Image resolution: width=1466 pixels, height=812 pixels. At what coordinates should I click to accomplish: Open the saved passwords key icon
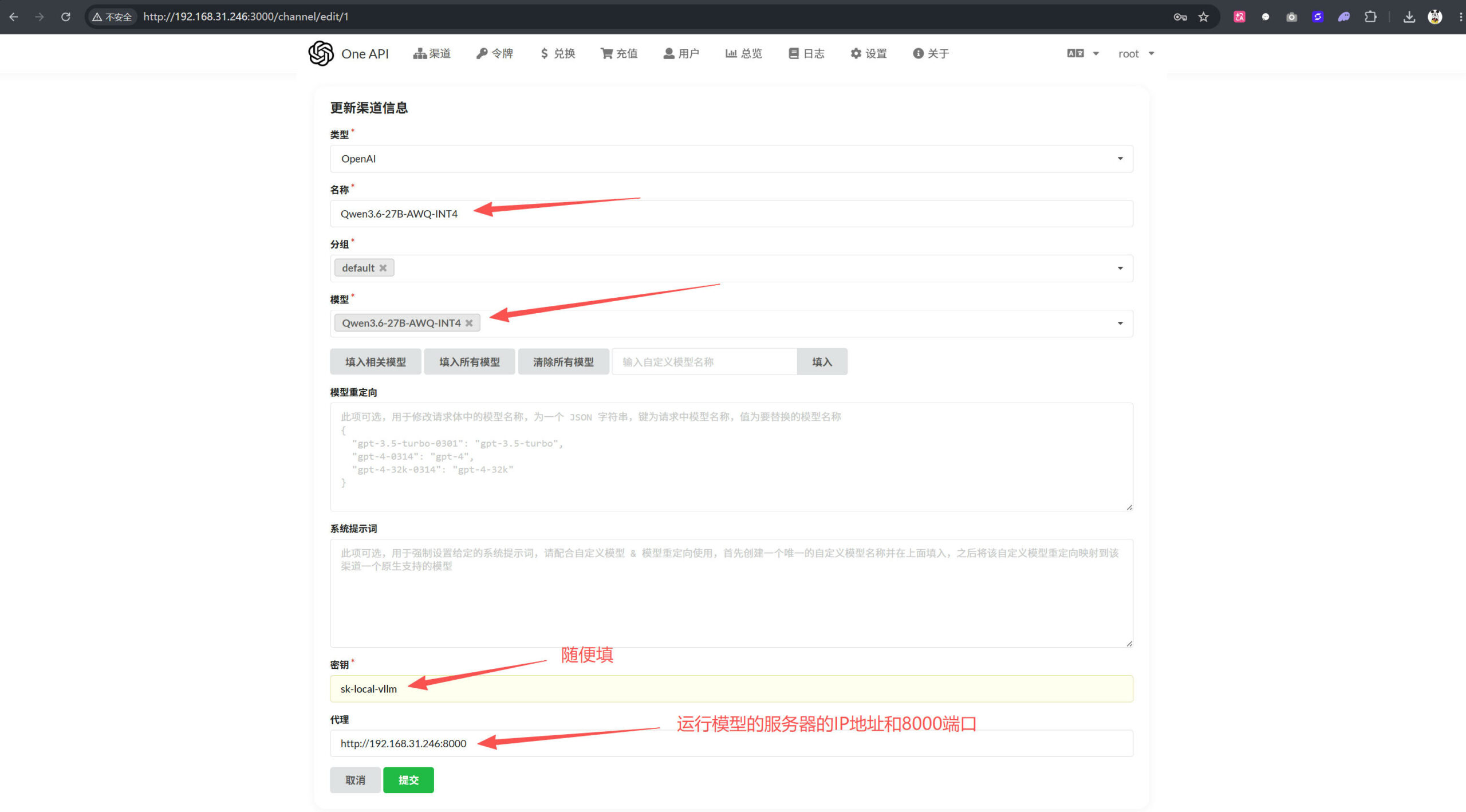1180,17
